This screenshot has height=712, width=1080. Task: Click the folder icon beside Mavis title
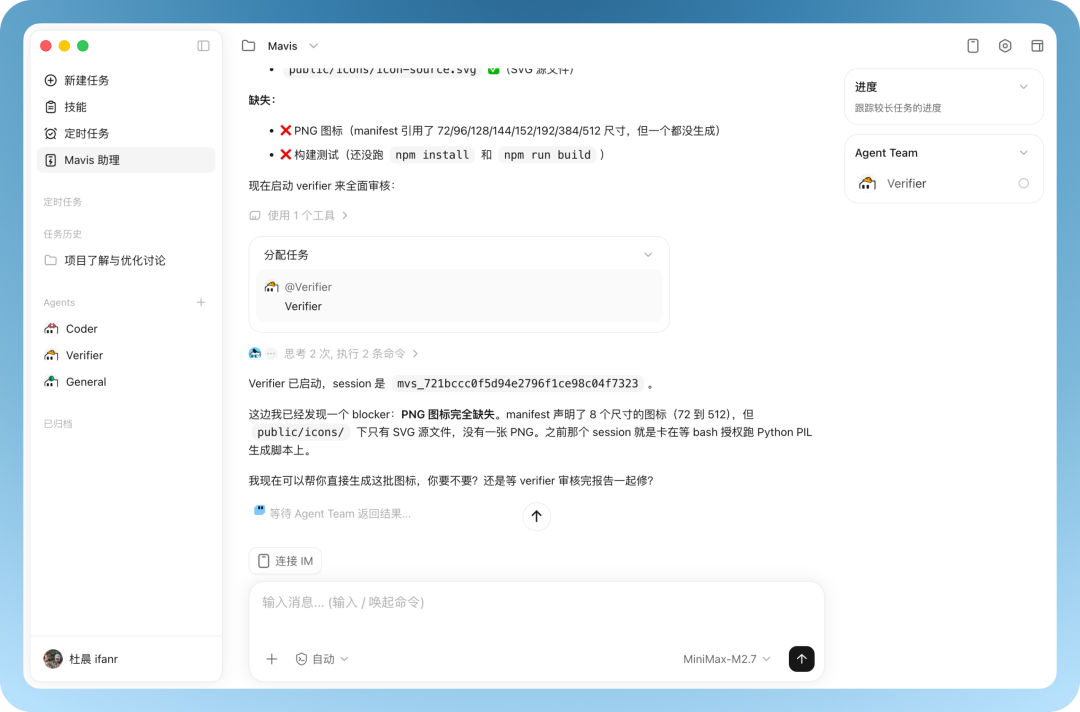(249, 46)
